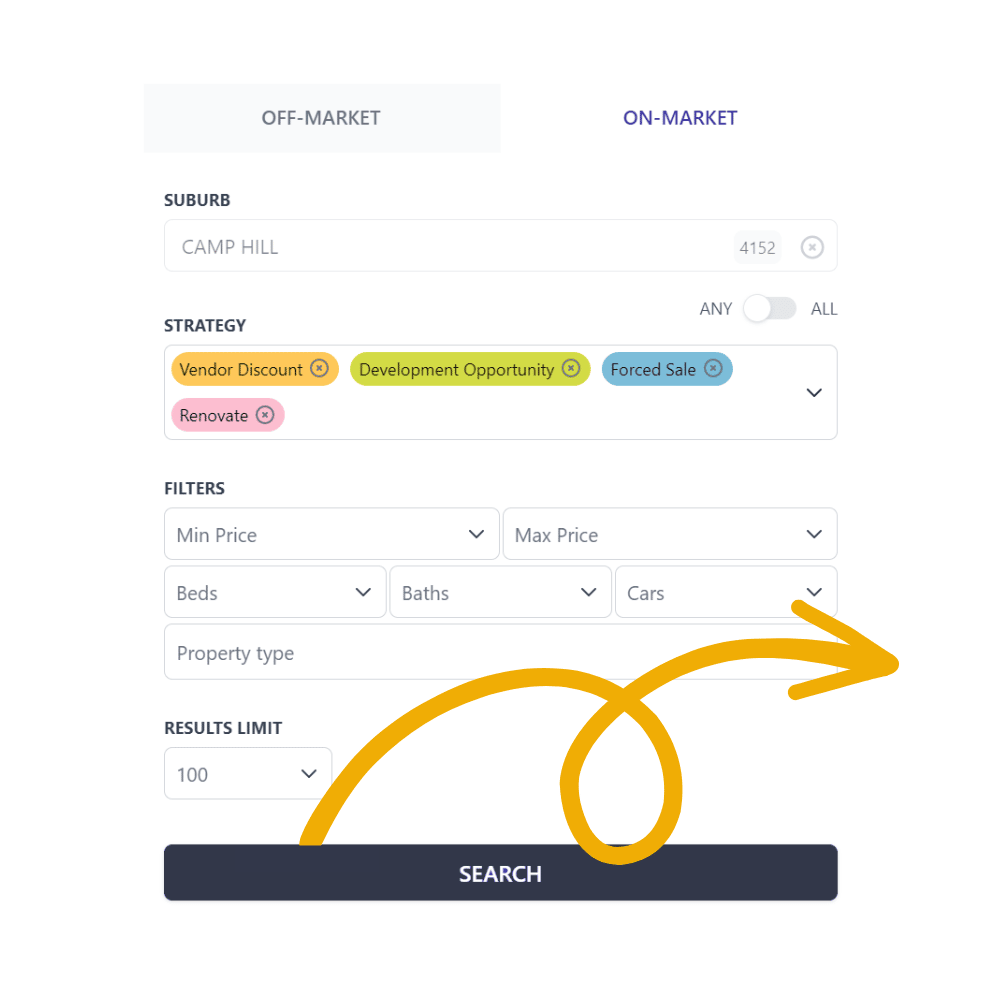Remove the Development Opportunity tag
Image resolution: width=1000 pixels, height=1000 pixels.
[571, 368]
